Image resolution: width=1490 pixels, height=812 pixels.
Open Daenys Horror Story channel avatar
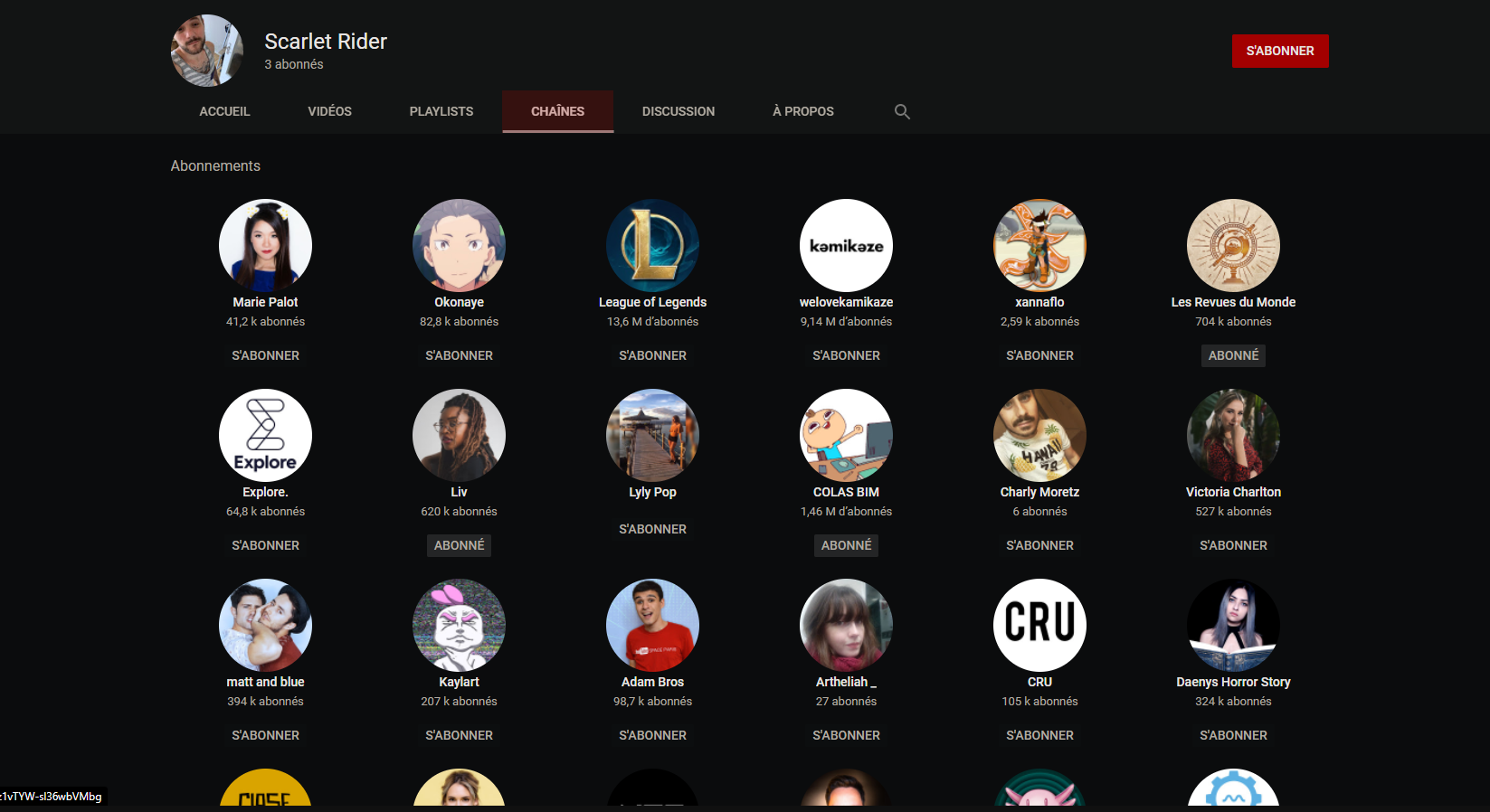(x=1233, y=625)
